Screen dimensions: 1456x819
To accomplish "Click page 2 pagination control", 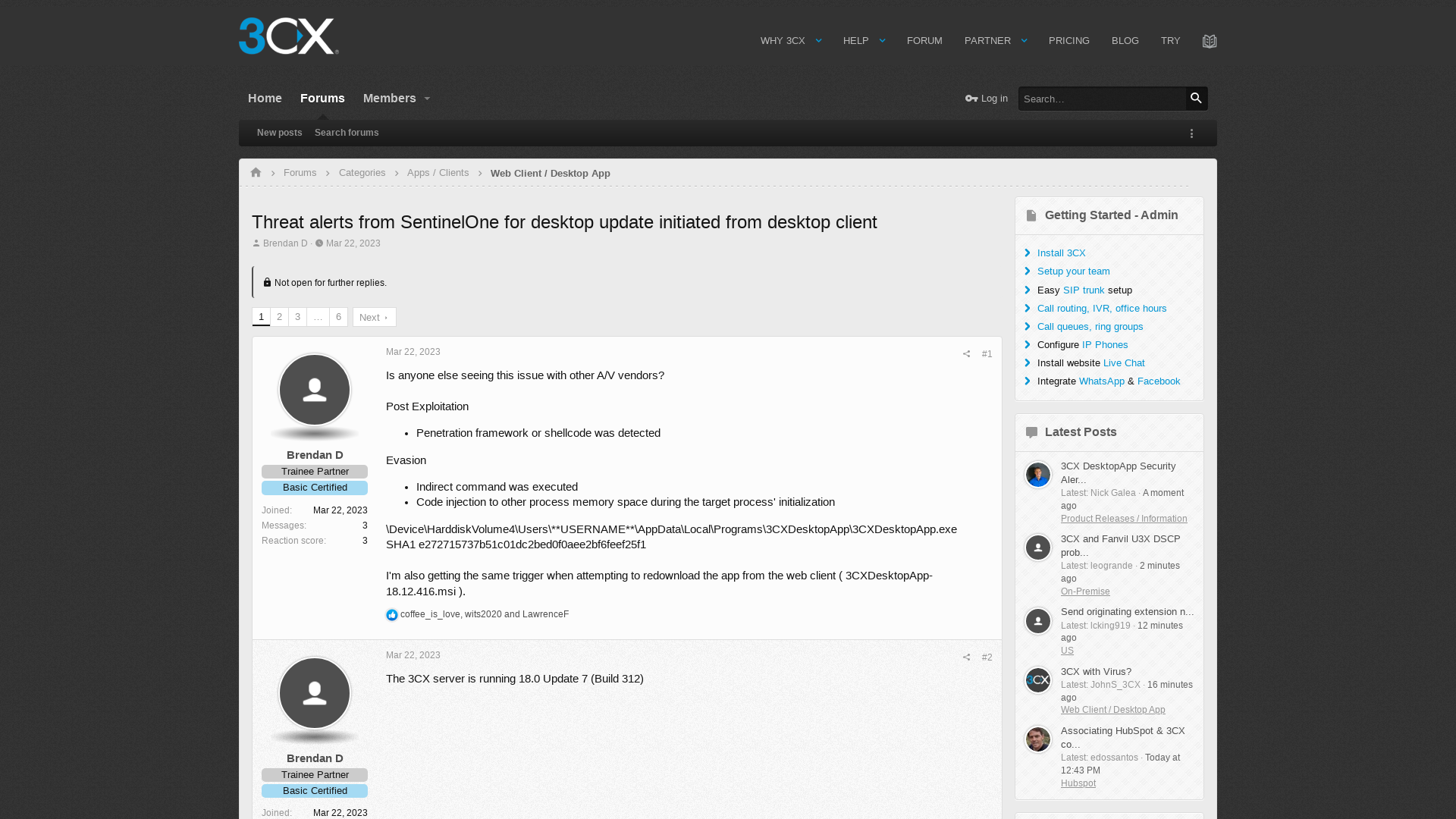I will (279, 316).
